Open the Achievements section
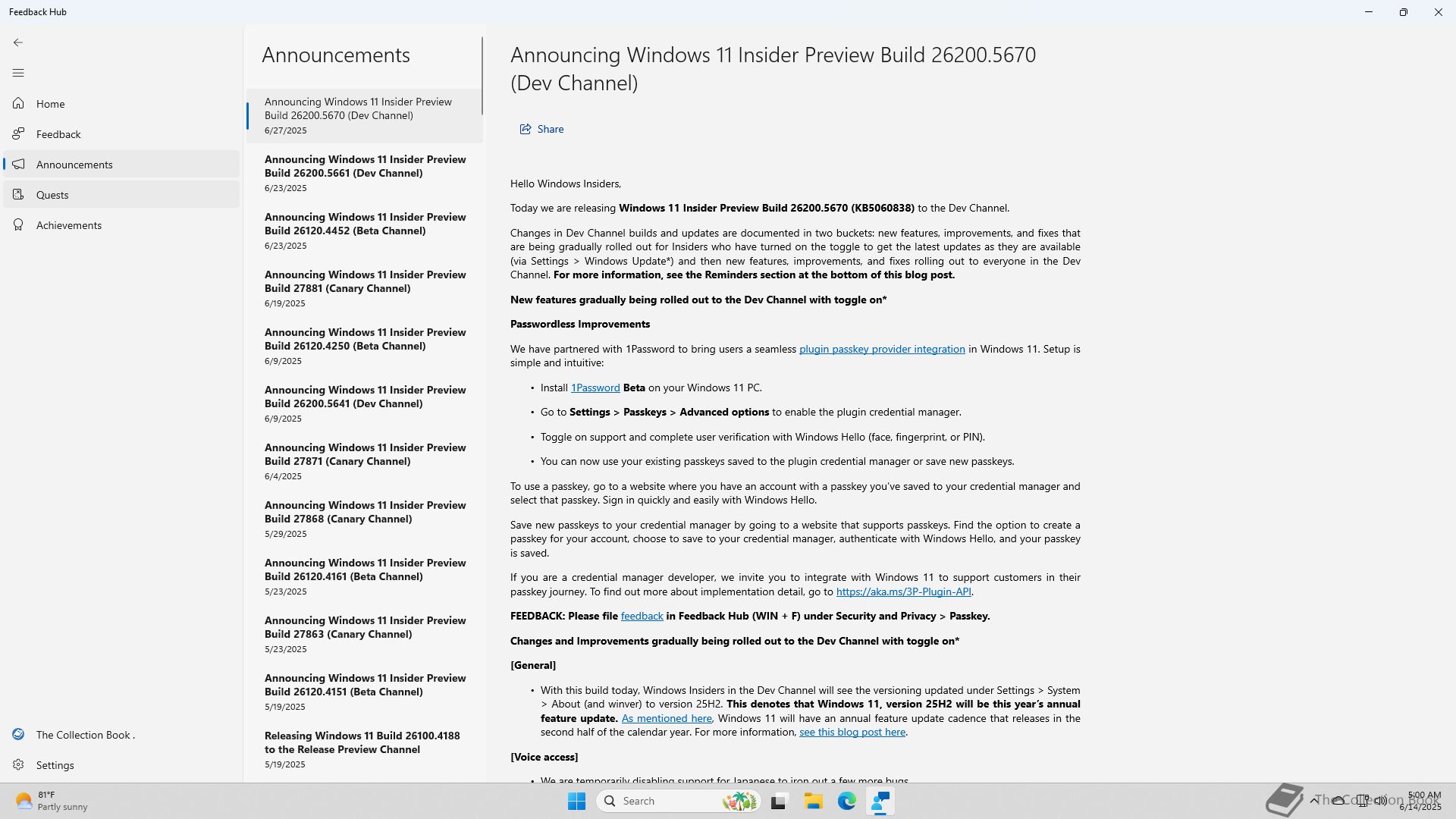 coord(68,225)
